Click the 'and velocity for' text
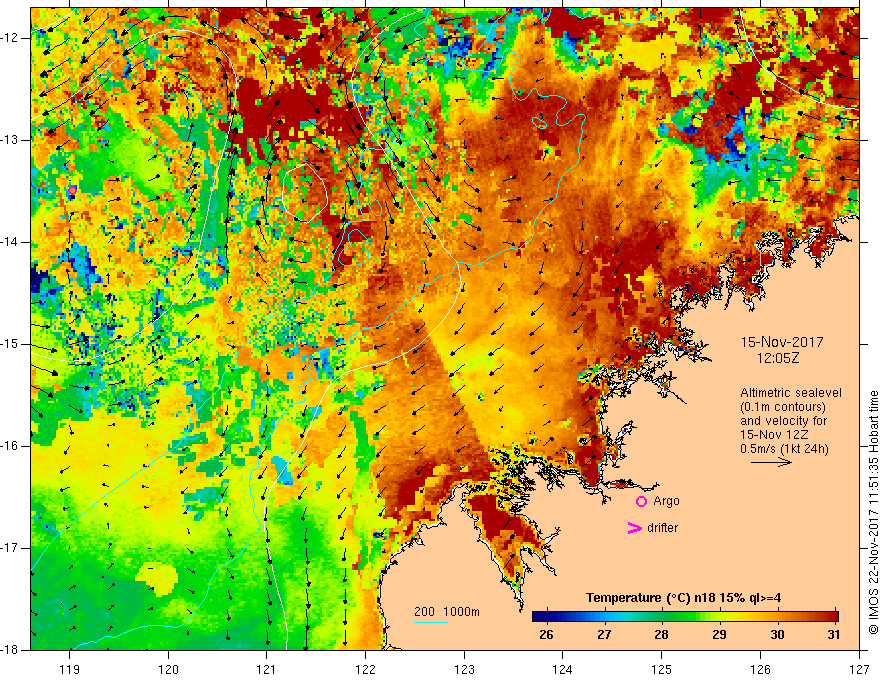880x680 pixels. (783, 421)
